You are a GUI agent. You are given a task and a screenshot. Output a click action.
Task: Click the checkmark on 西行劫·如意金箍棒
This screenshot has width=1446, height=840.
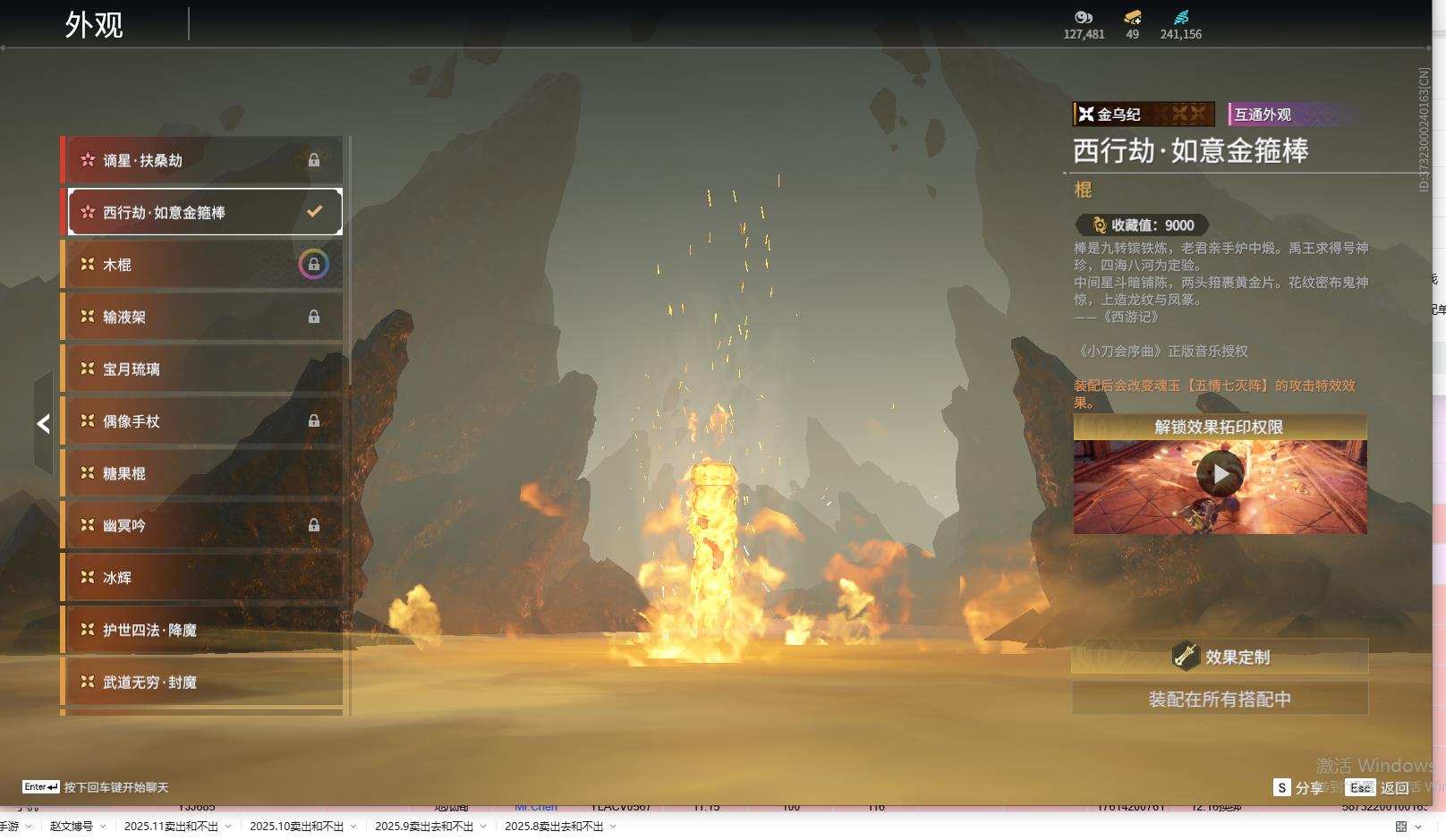point(314,212)
